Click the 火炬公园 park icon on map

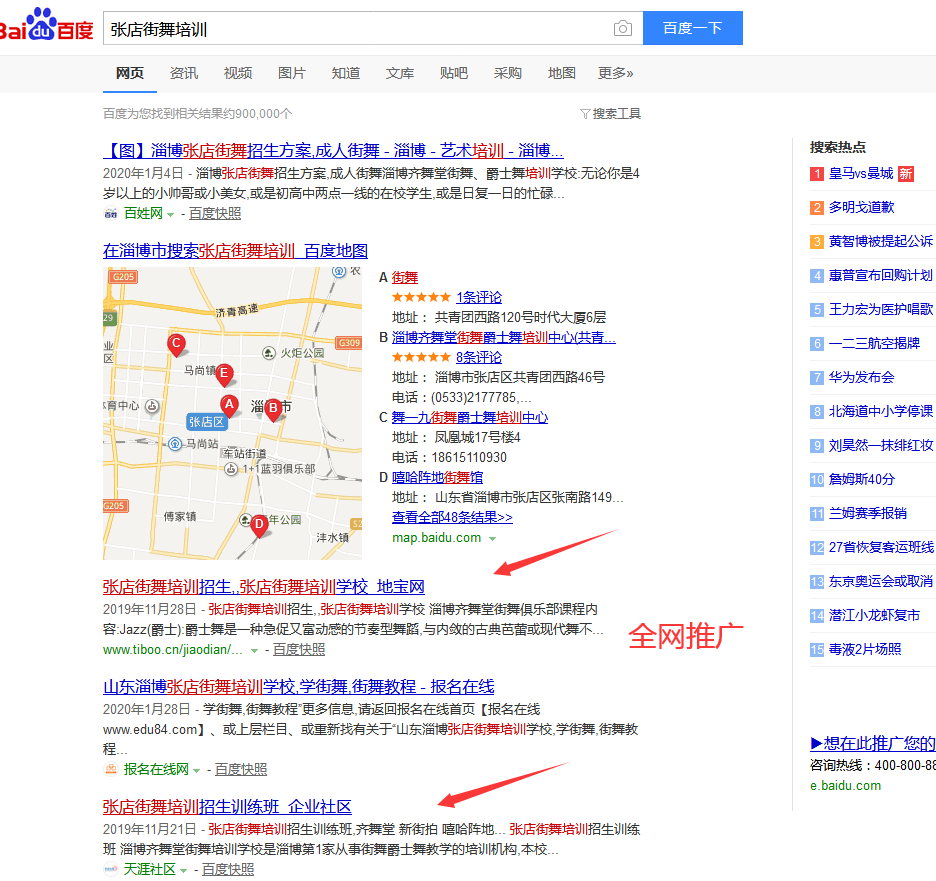269,353
